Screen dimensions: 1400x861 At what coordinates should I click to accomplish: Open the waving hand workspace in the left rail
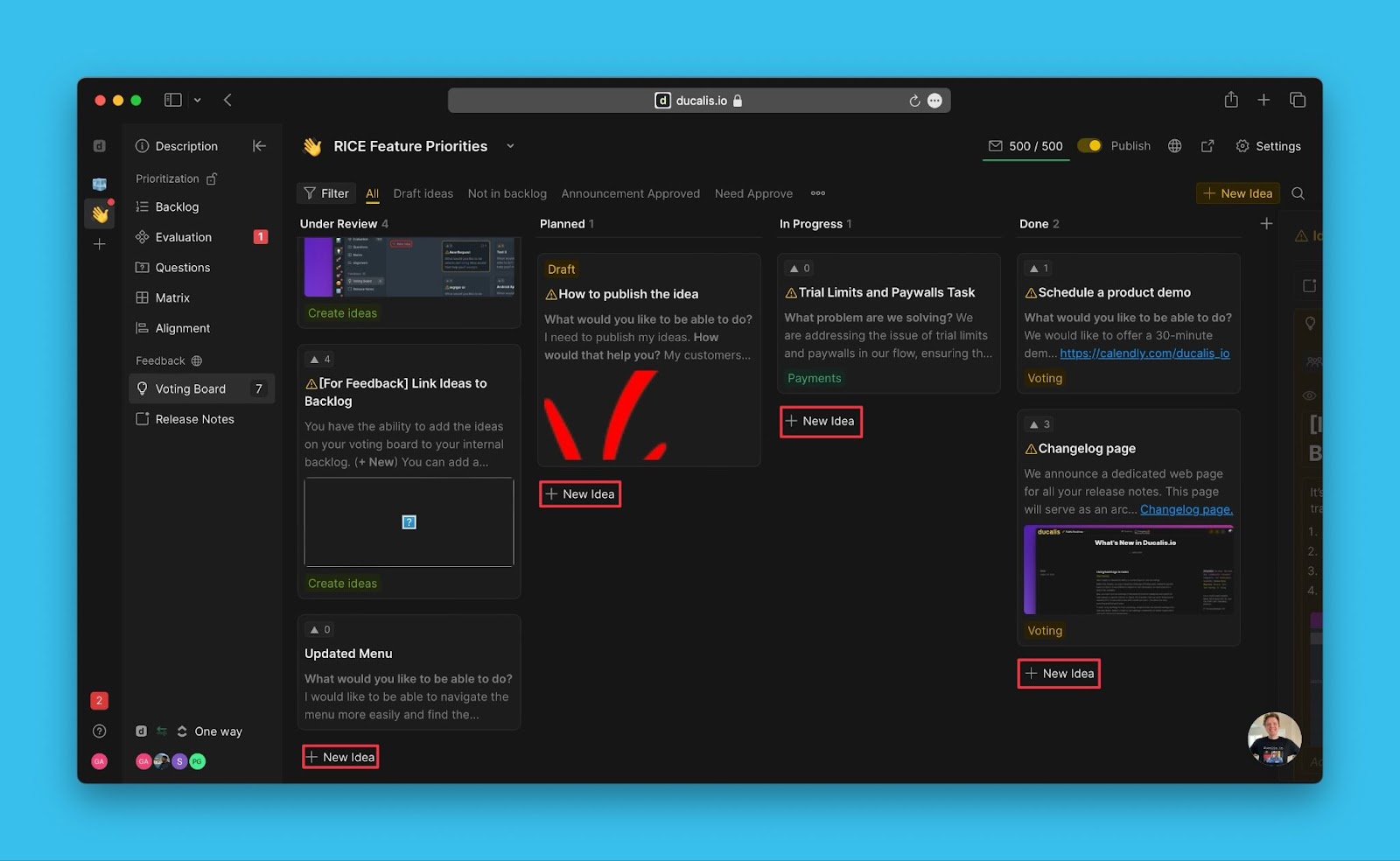tap(99, 213)
